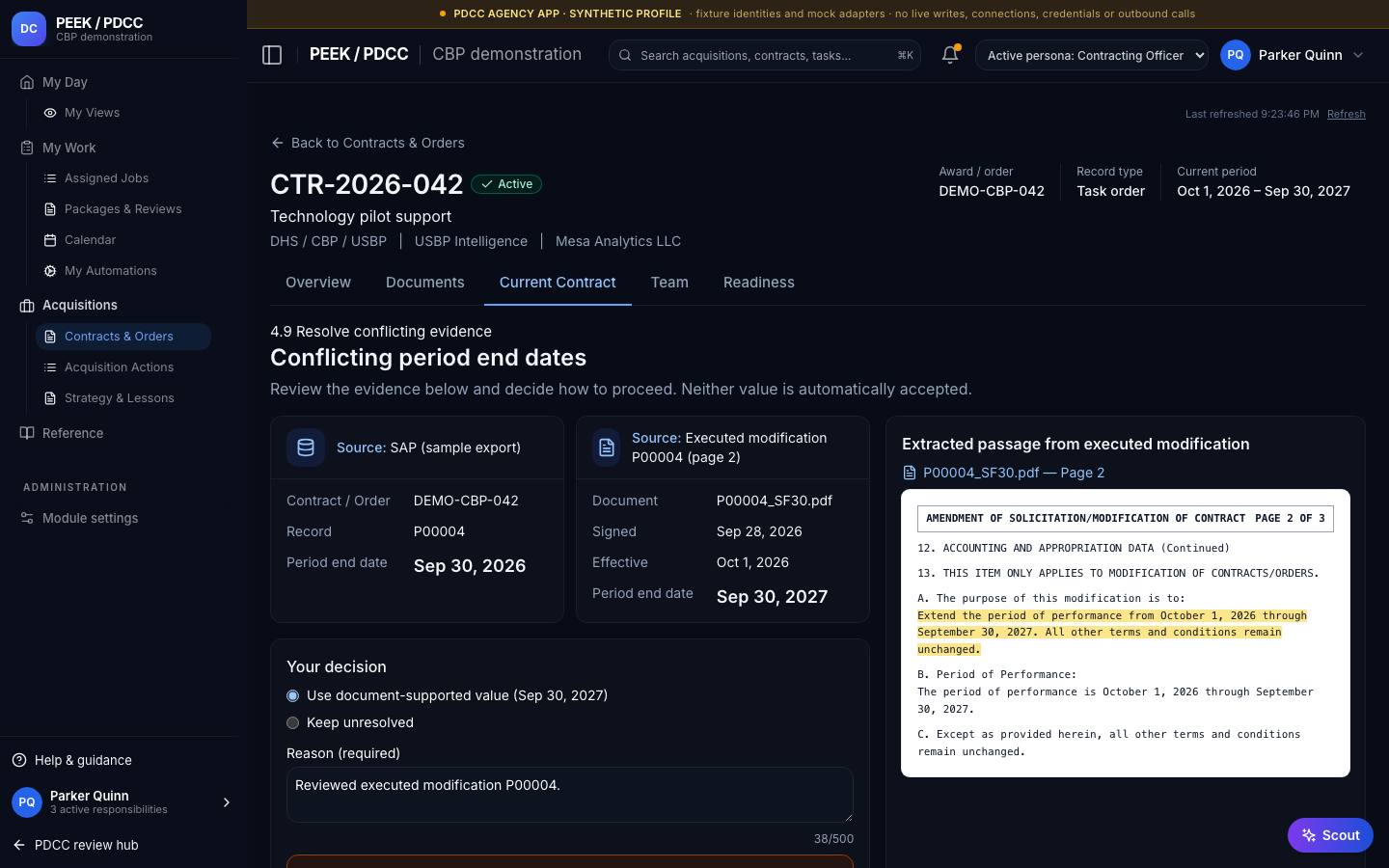The height and width of the screenshot is (868, 1389).
Task: Click the Calendar icon in sidebar
Action: (x=50, y=240)
